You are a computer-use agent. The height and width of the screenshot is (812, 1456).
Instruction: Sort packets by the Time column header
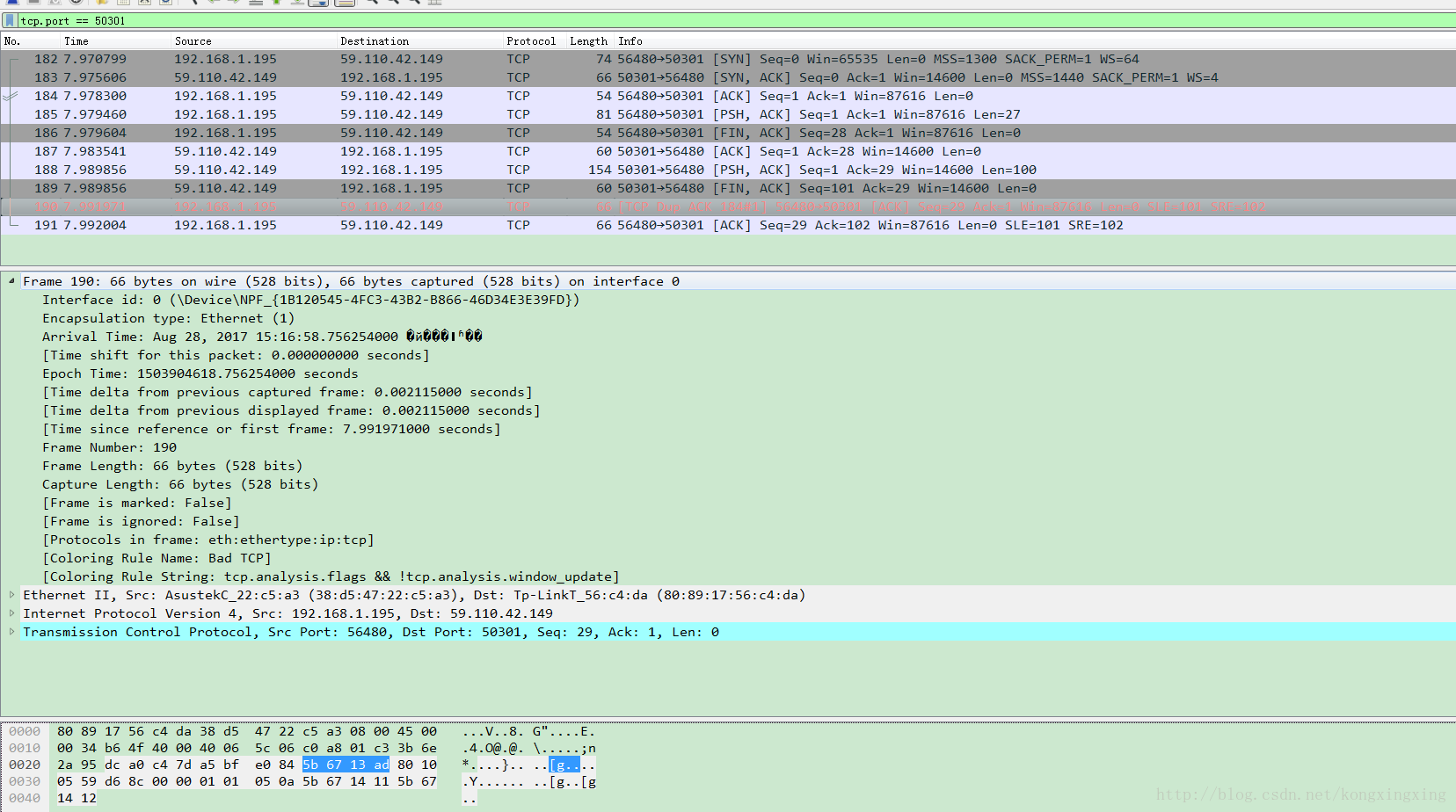pyautogui.click(x=115, y=41)
